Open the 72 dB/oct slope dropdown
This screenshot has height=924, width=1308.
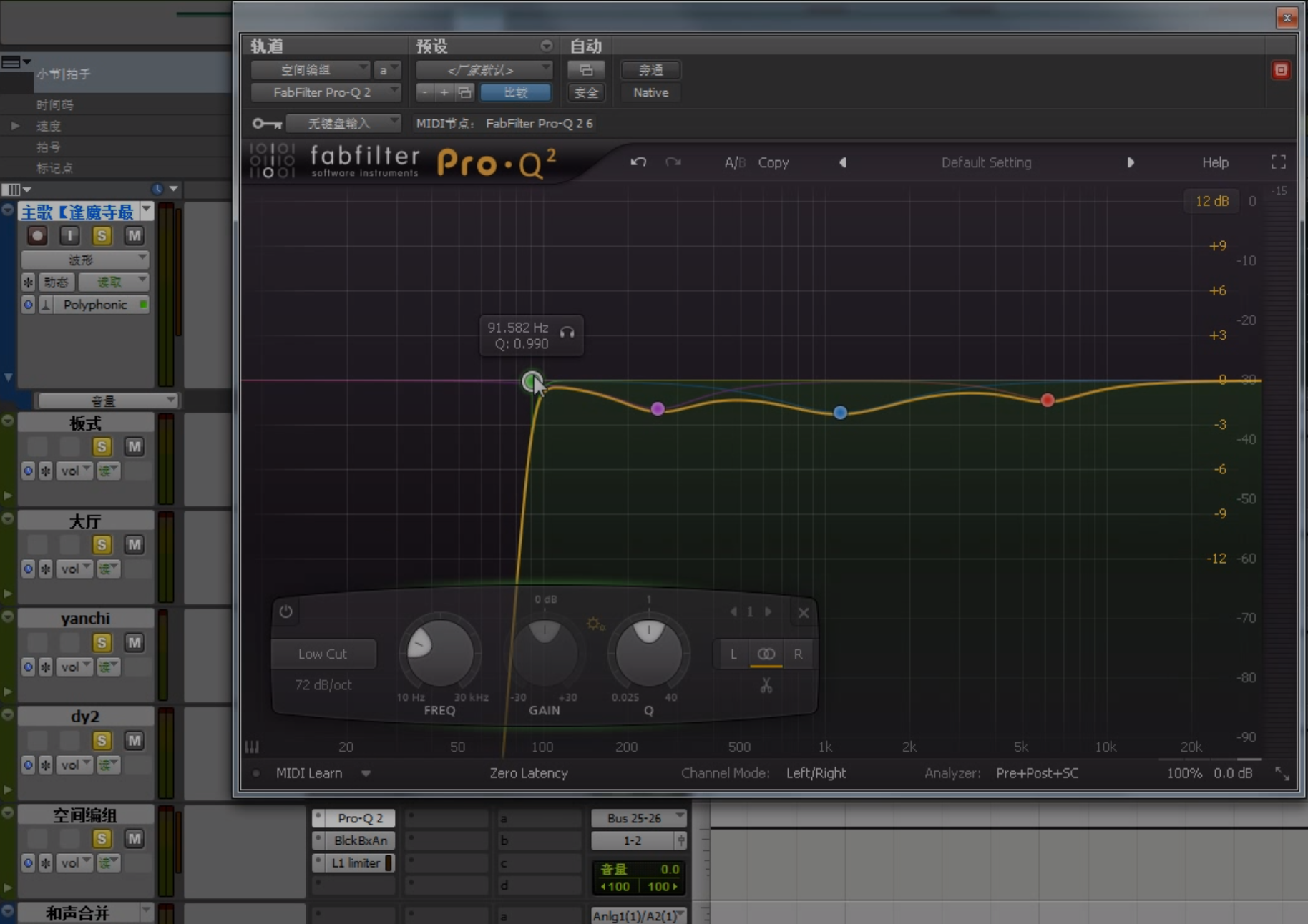pyautogui.click(x=323, y=684)
